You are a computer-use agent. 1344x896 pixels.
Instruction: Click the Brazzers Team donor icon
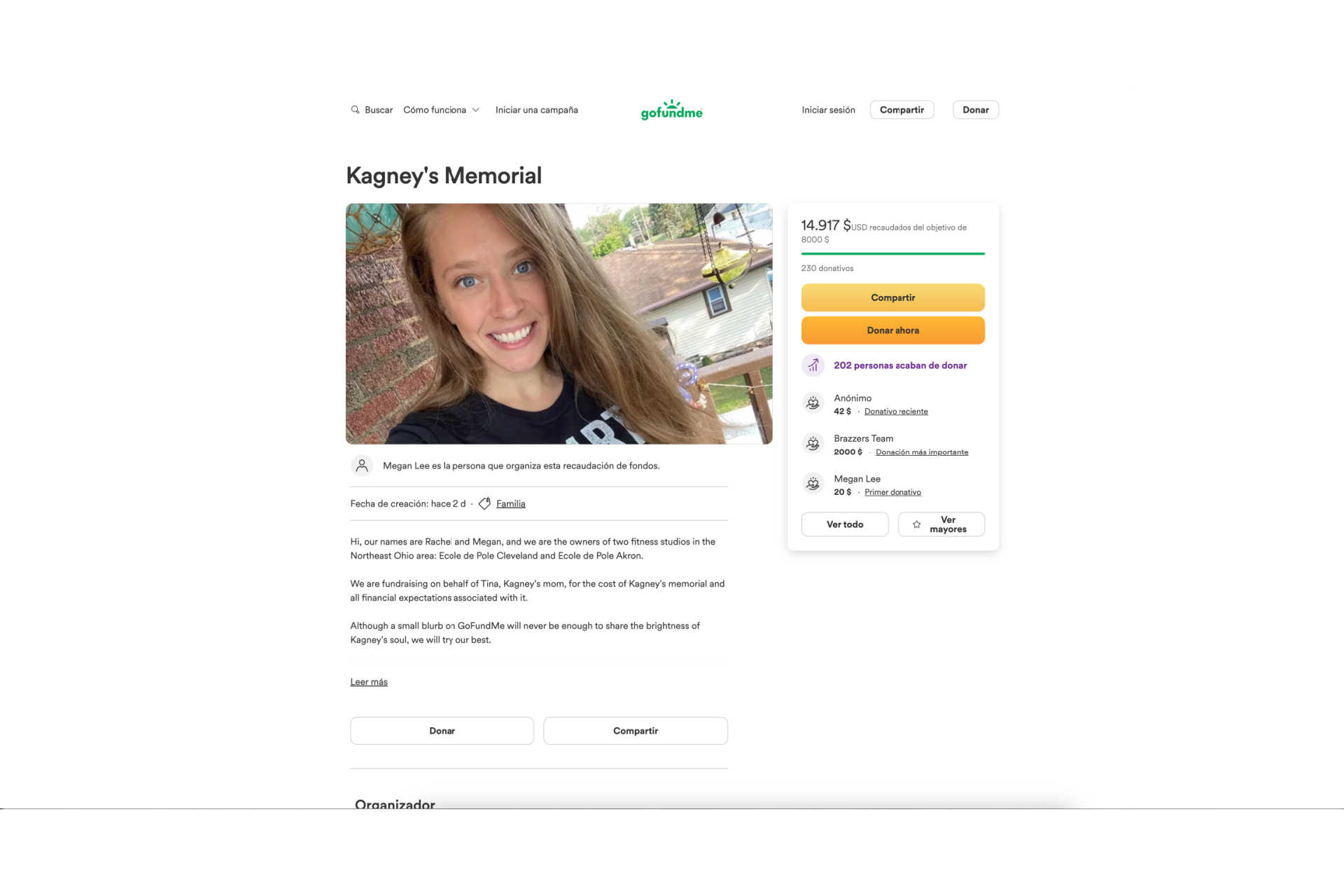coord(813,444)
